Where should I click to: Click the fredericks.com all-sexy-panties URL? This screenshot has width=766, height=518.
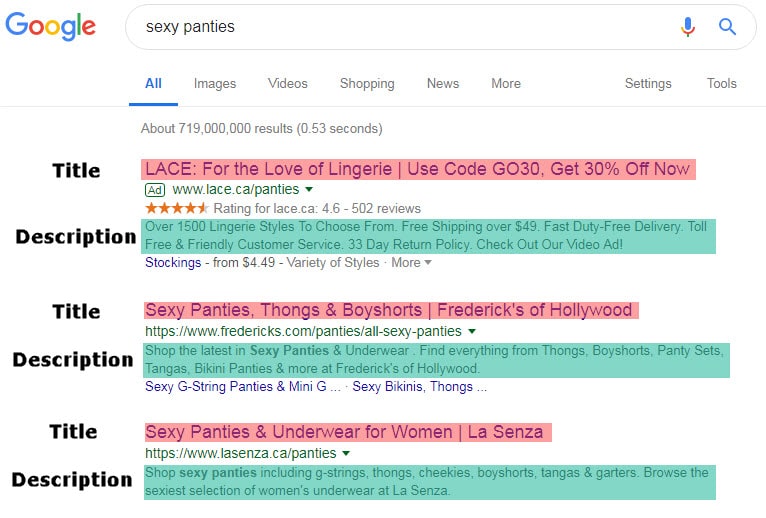(x=303, y=331)
